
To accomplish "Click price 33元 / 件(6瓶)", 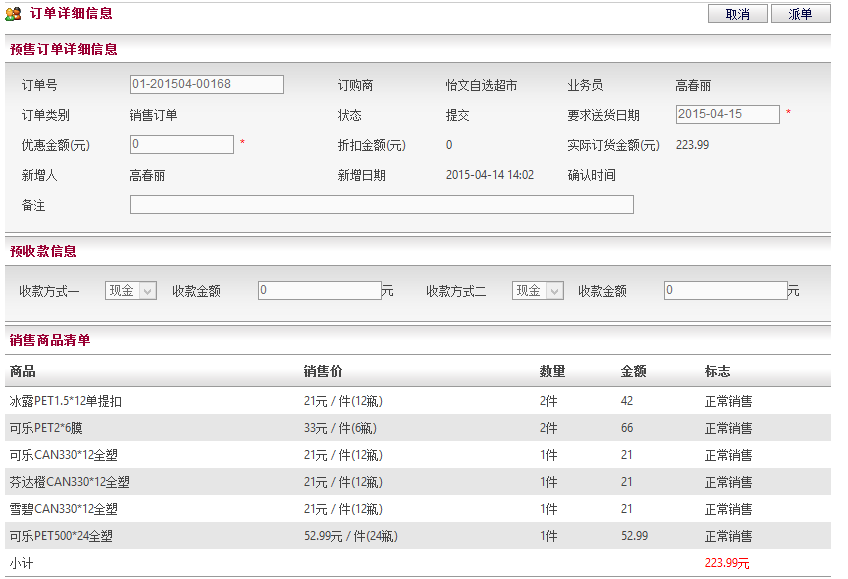I will [340, 428].
